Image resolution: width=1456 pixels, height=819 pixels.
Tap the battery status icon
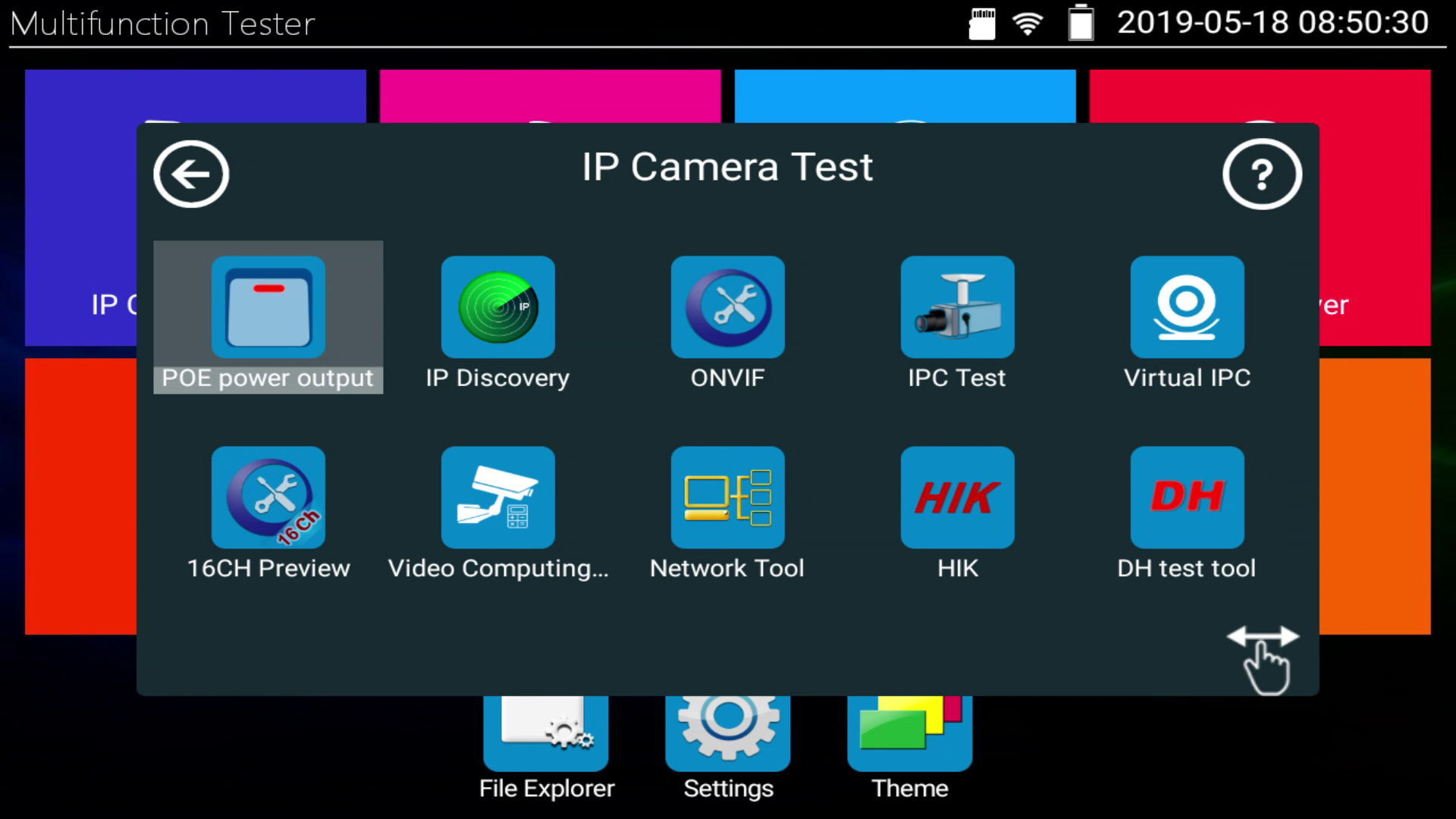1081,23
